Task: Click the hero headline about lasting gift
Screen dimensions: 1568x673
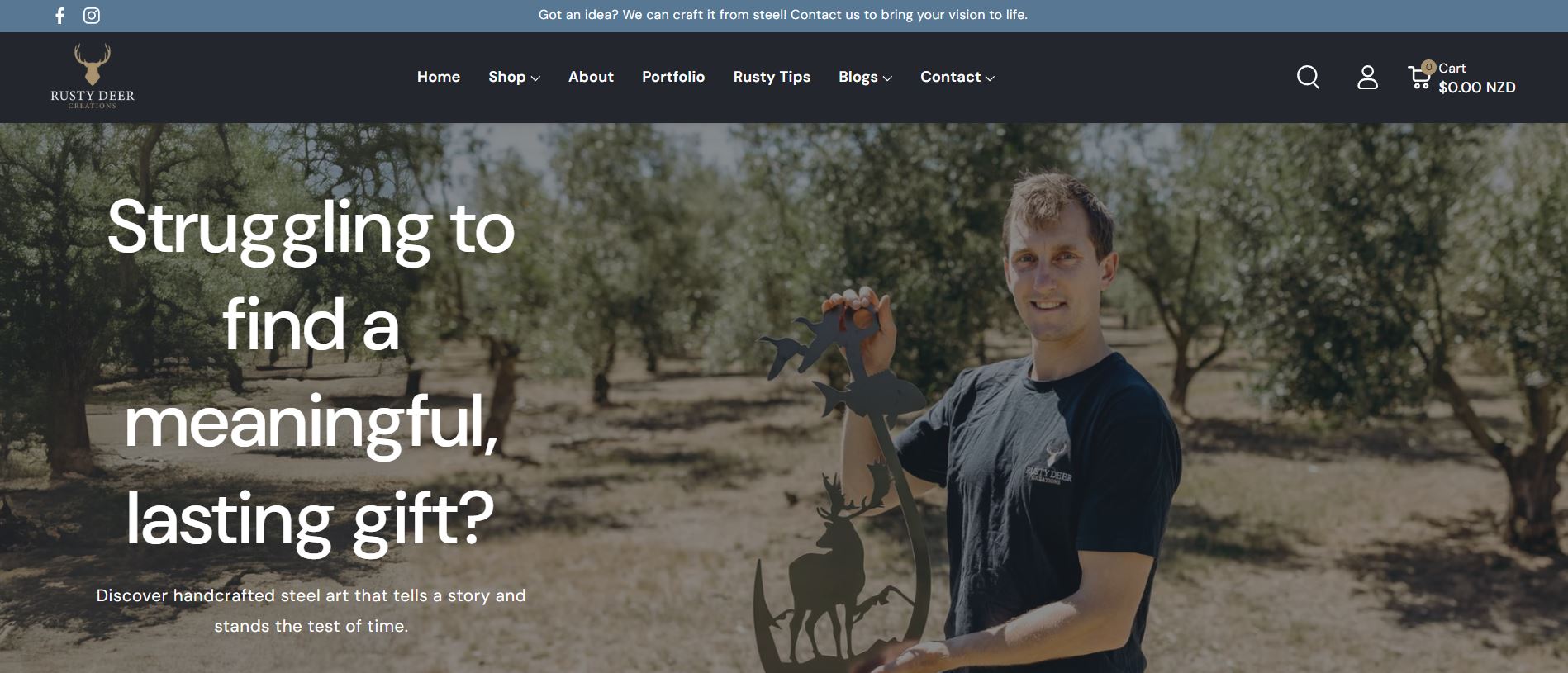Action: [x=311, y=373]
